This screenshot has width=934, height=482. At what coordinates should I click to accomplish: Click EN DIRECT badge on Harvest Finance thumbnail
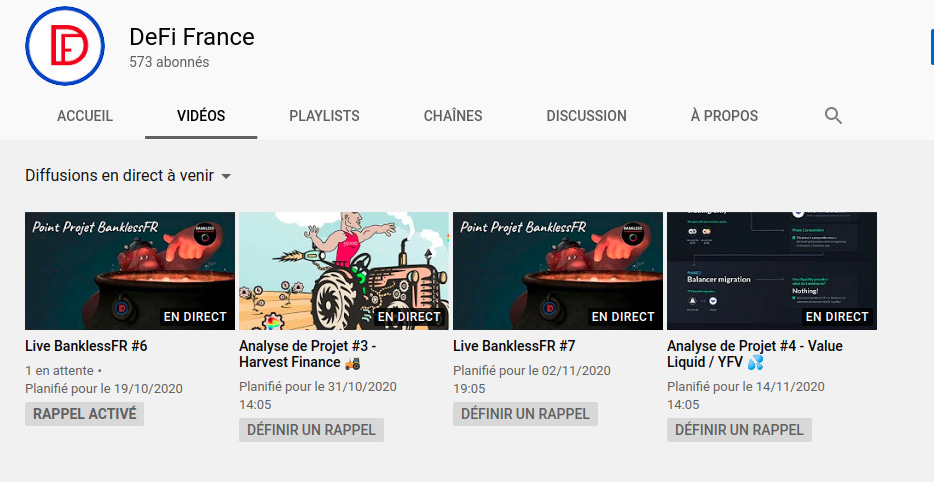pos(409,317)
